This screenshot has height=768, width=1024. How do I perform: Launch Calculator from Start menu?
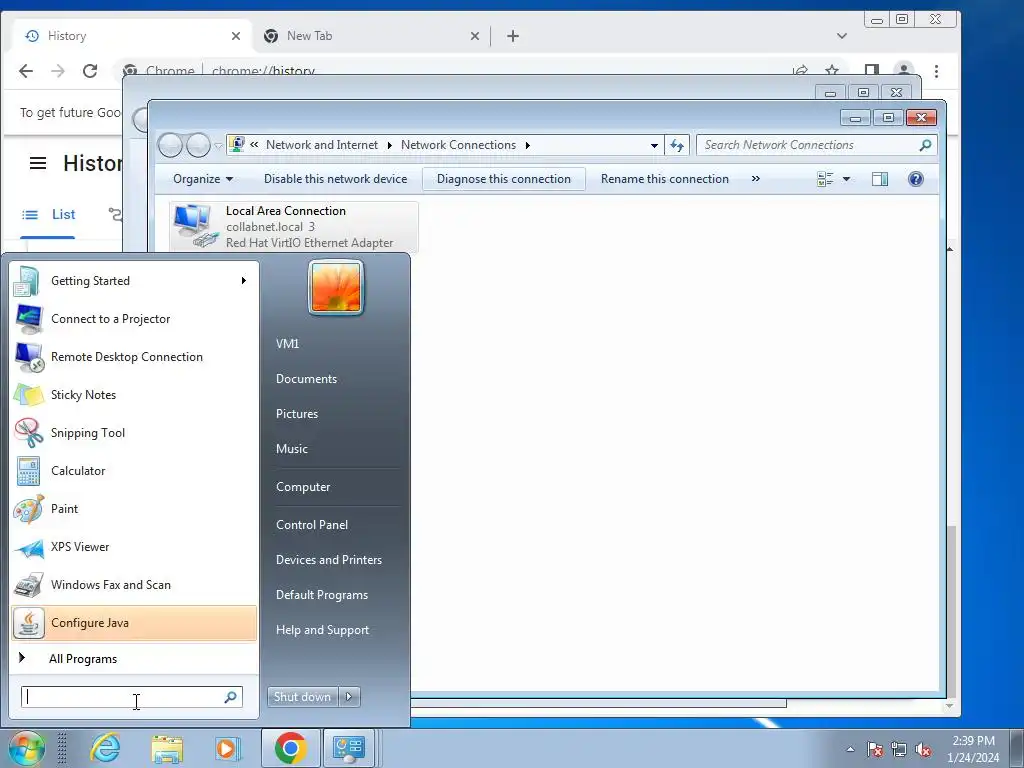pos(133,470)
